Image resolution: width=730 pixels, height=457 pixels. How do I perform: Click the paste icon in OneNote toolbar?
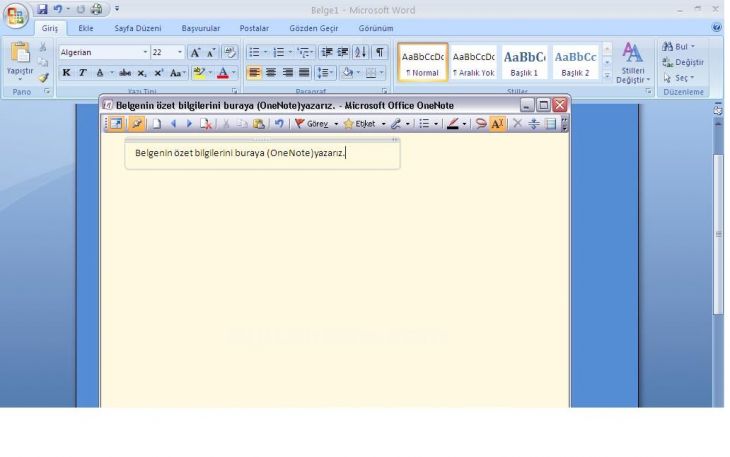(258, 124)
